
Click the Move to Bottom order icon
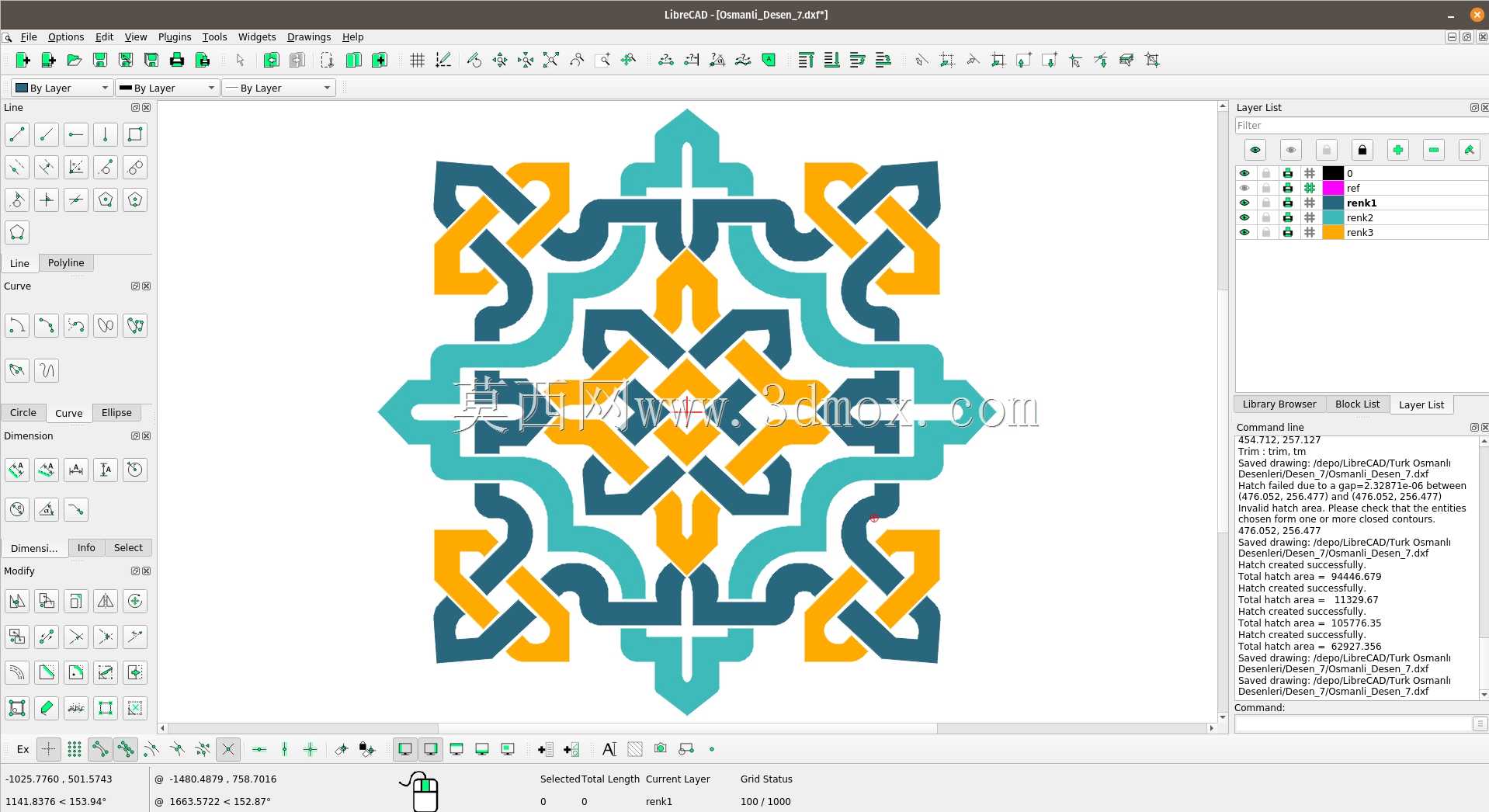coord(831,60)
